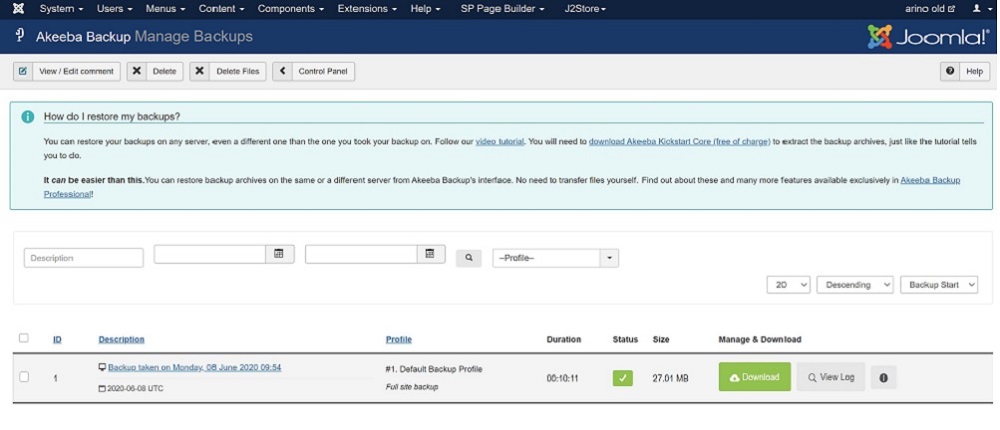Open download Akeeba Kickstart Core link
Image resolution: width=1000 pixels, height=430 pixels.
pos(679,141)
